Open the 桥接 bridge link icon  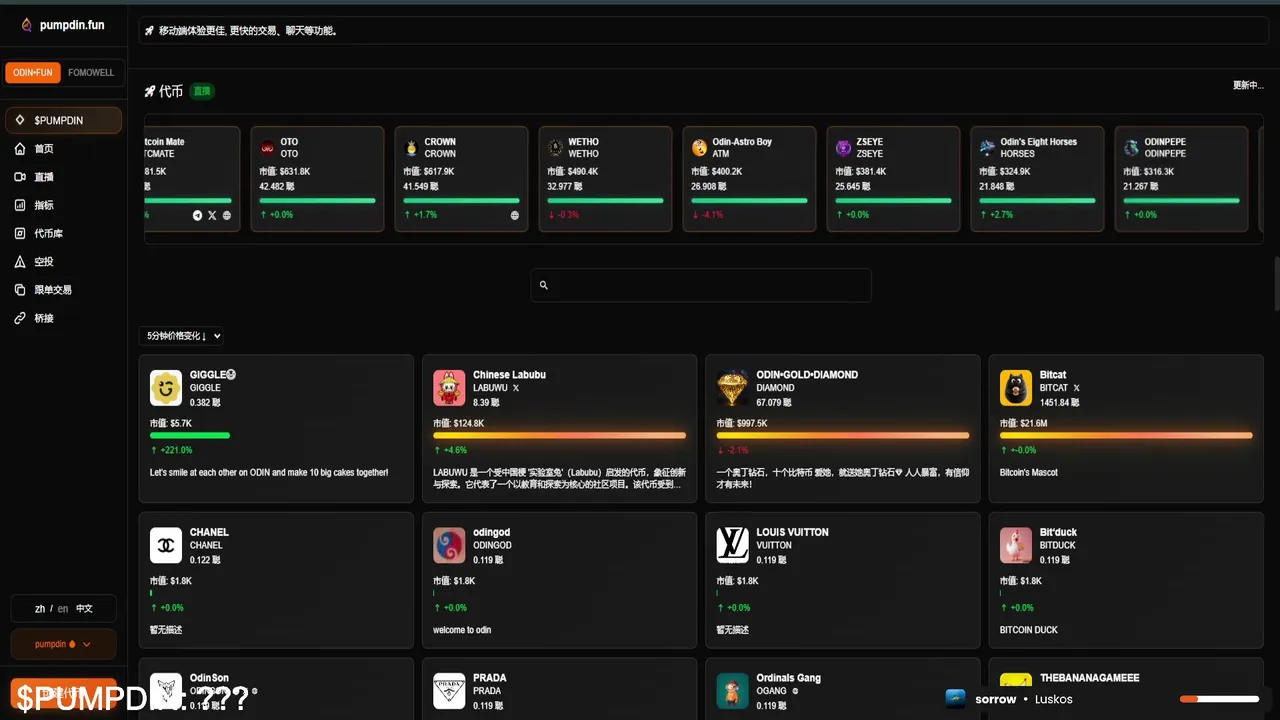20,318
